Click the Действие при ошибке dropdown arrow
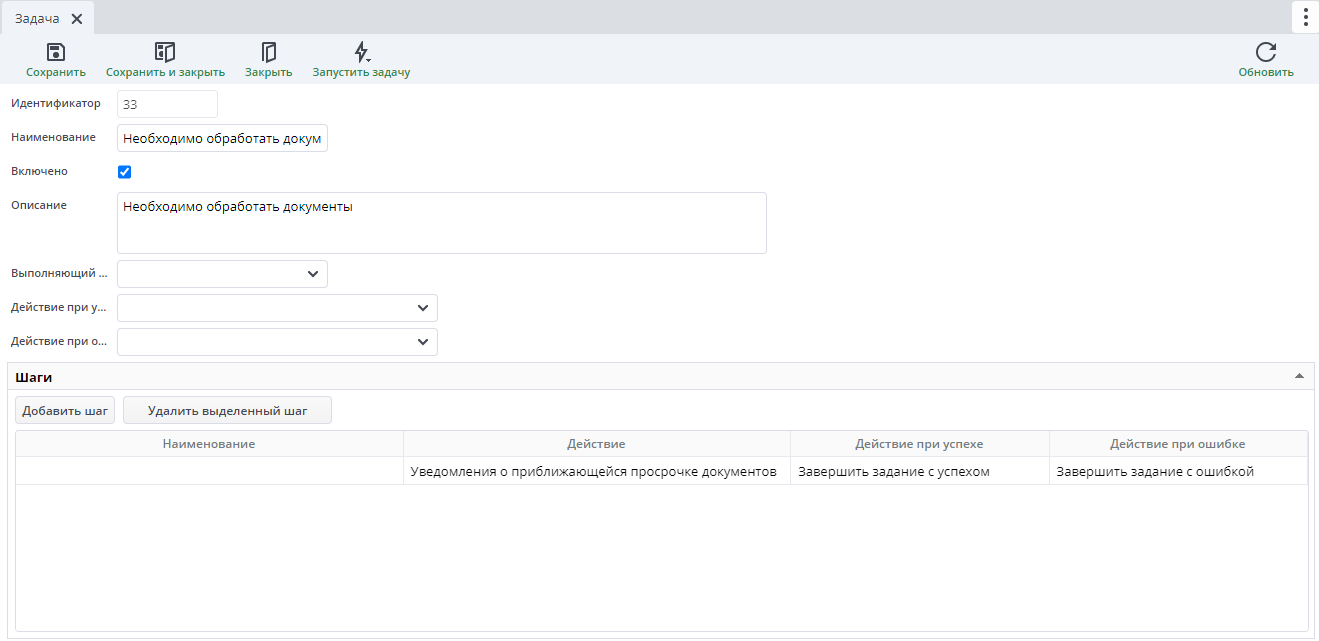 [x=423, y=341]
